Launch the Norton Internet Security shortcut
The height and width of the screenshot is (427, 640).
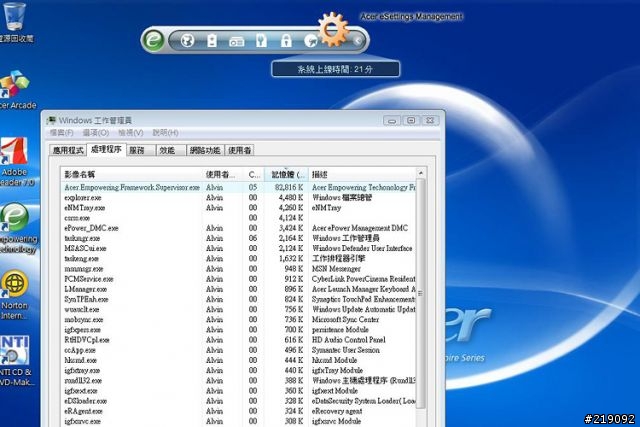click(15, 295)
